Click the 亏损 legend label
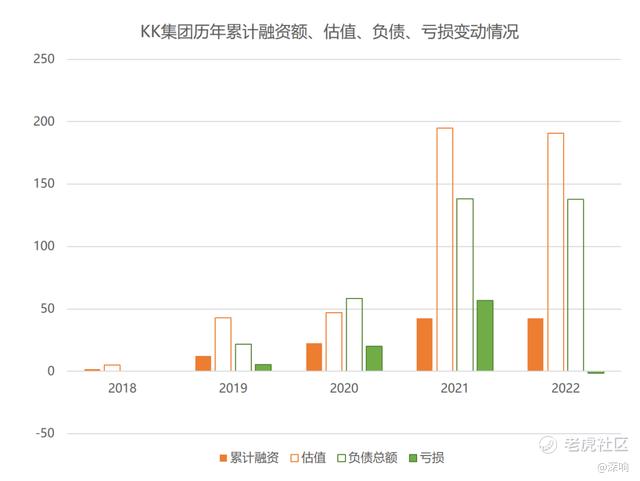Image resolution: width=640 pixels, height=481 pixels. (x=432, y=458)
